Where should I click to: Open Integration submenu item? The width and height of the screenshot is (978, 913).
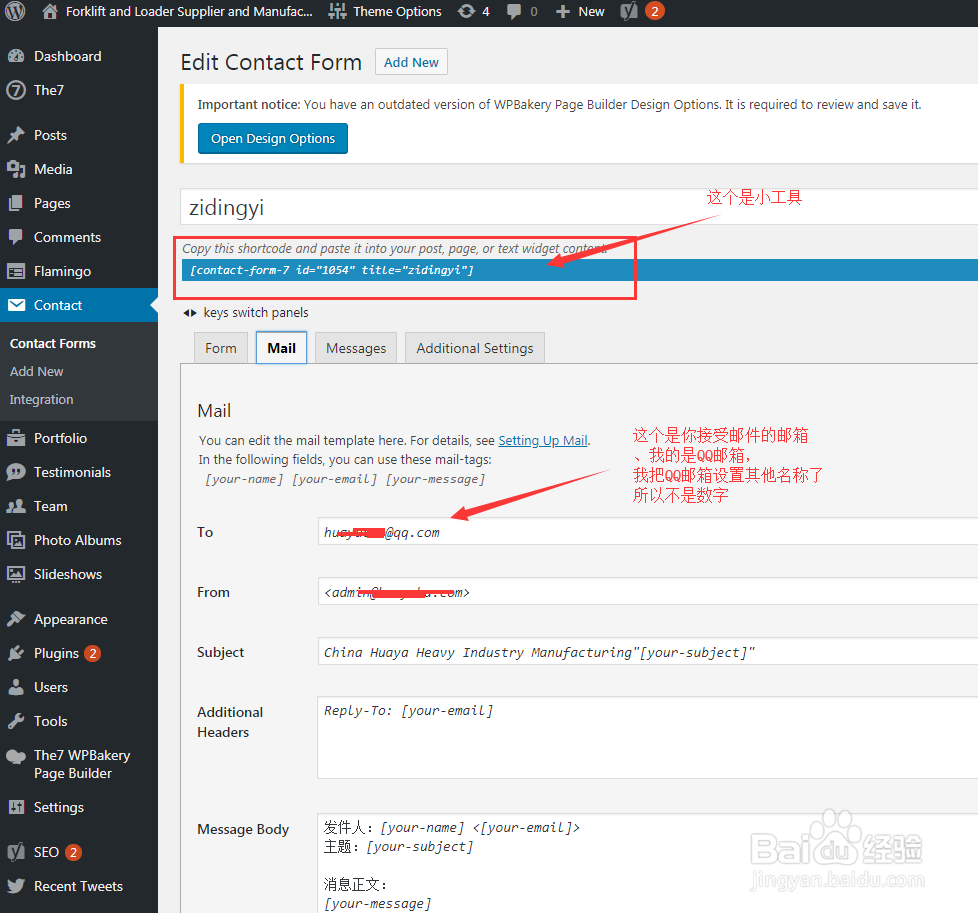[41, 400]
